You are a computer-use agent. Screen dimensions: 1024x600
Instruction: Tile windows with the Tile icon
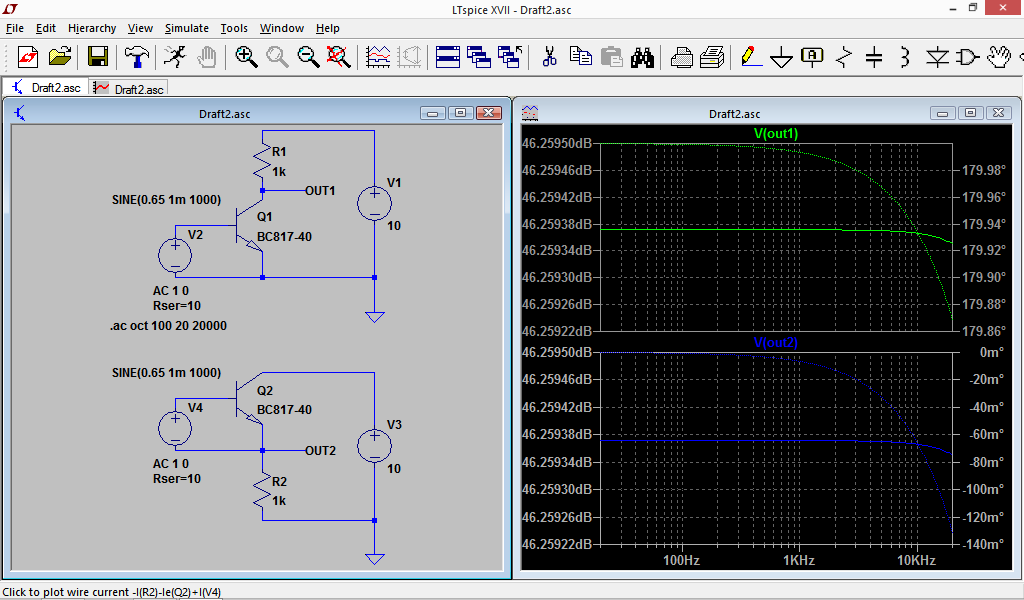pyautogui.click(x=448, y=57)
